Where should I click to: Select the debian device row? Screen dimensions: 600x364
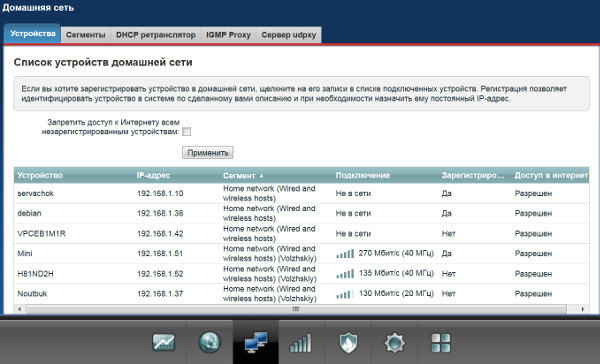(x=302, y=213)
